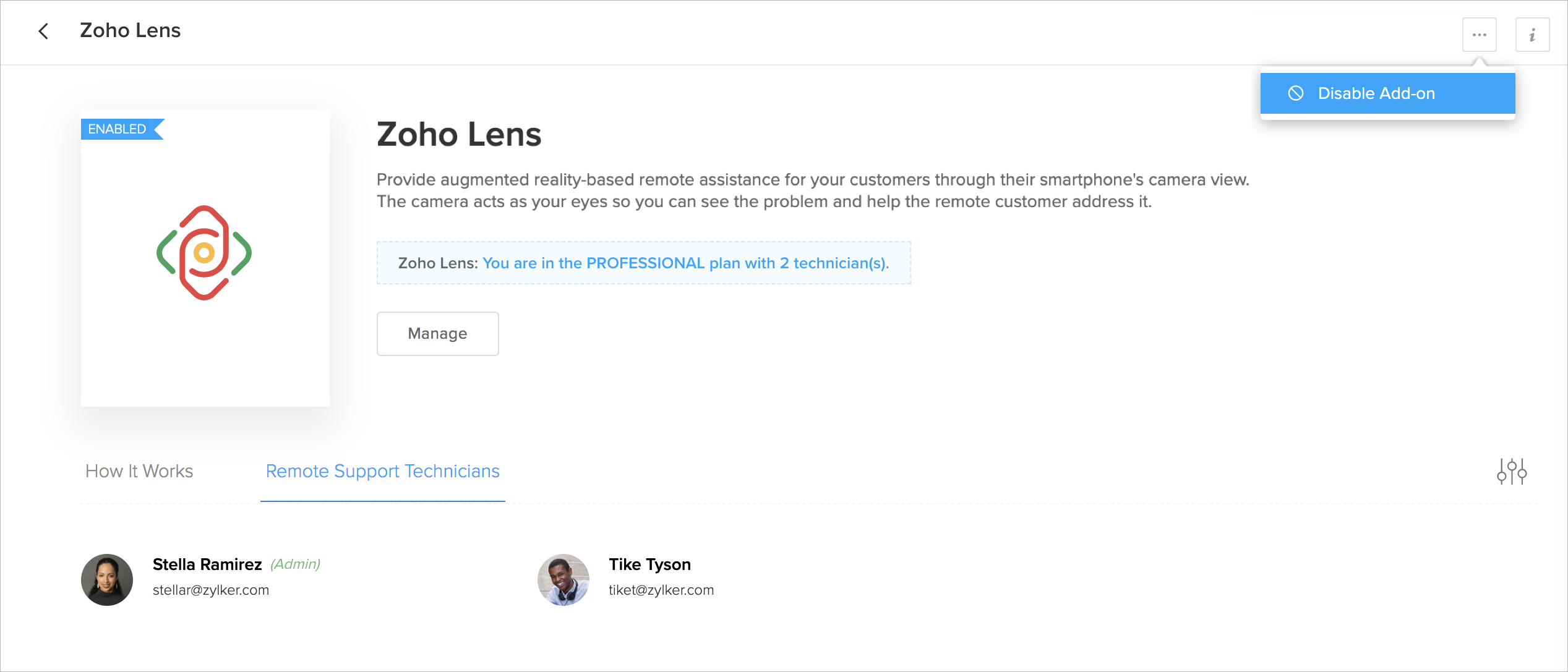Screen dimensions: 1568x672
Task: Open the PROFESSIONAL plan technicians link
Action: click(x=685, y=263)
